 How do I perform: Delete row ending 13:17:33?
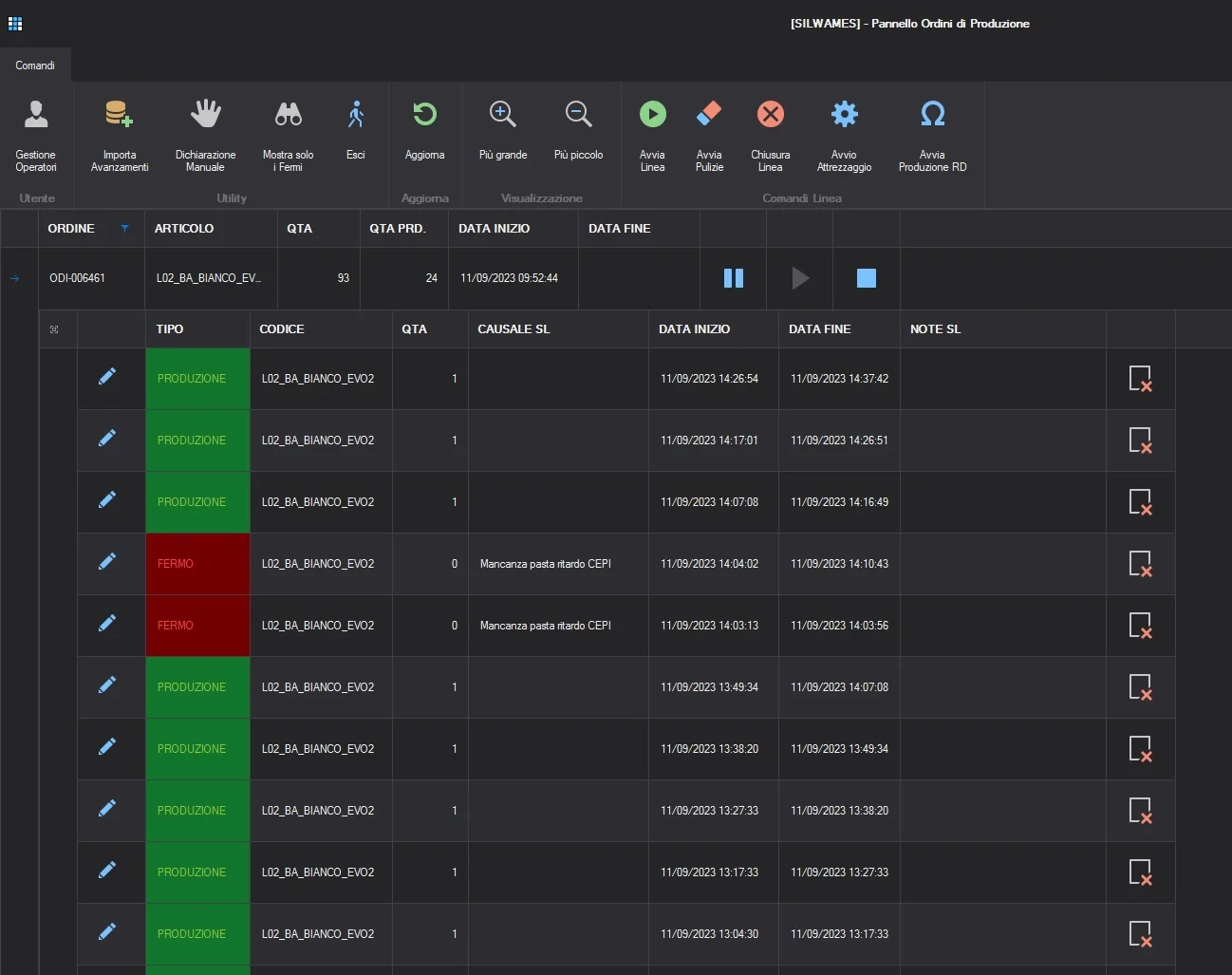[1140, 934]
